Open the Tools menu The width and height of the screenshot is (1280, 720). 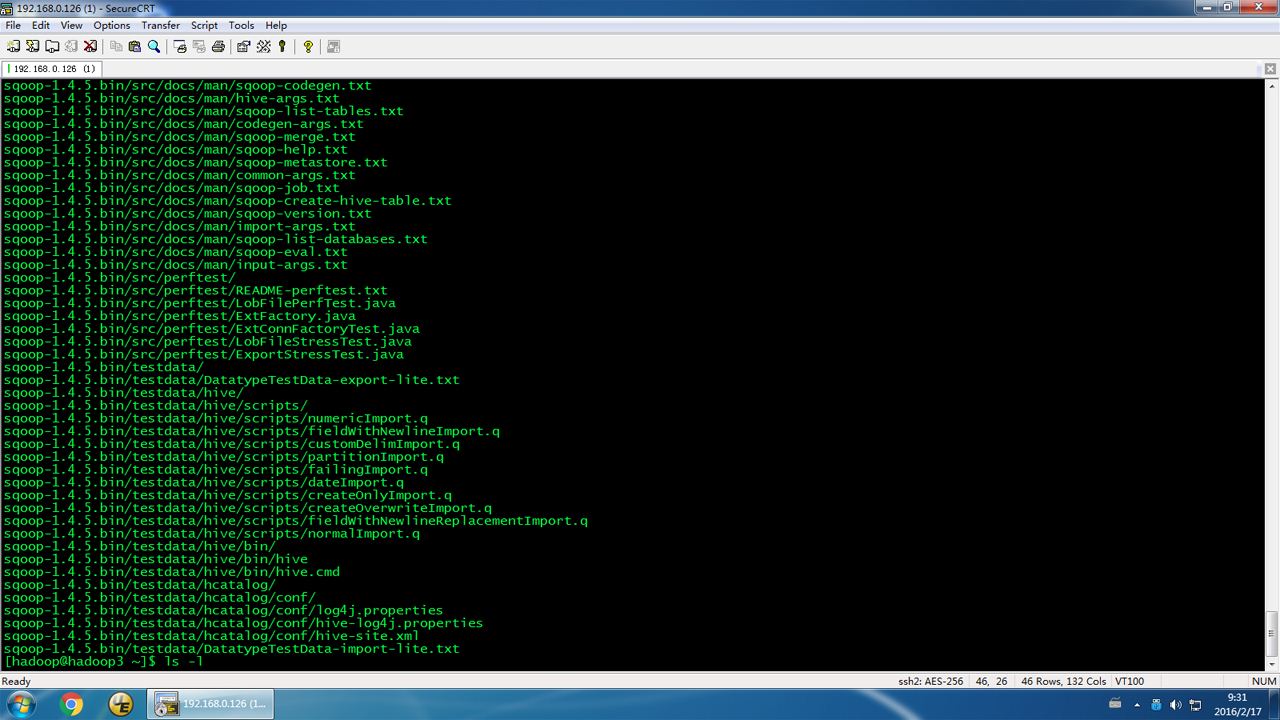242,25
